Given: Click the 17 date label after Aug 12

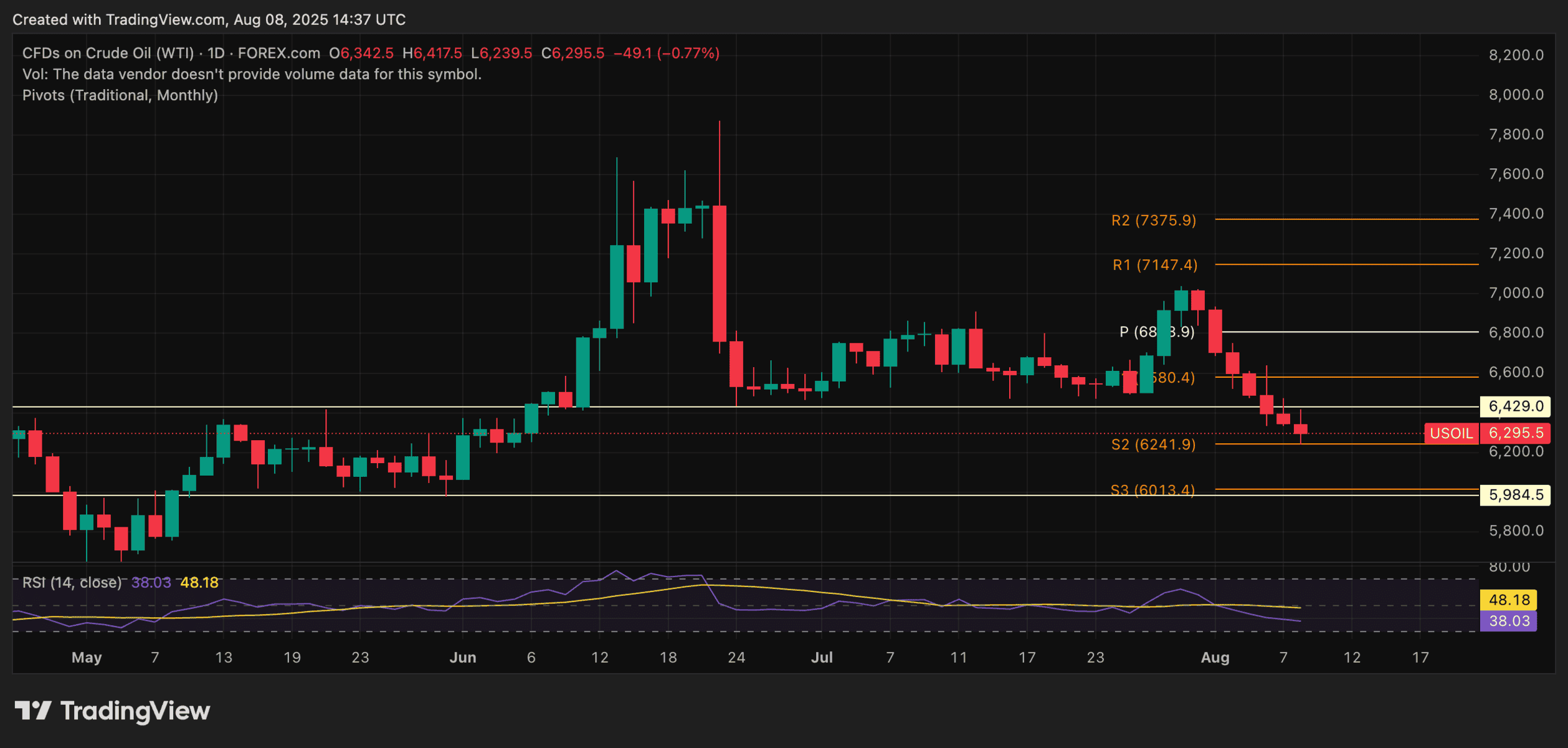Looking at the screenshot, I should pyautogui.click(x=1420, y=658).
